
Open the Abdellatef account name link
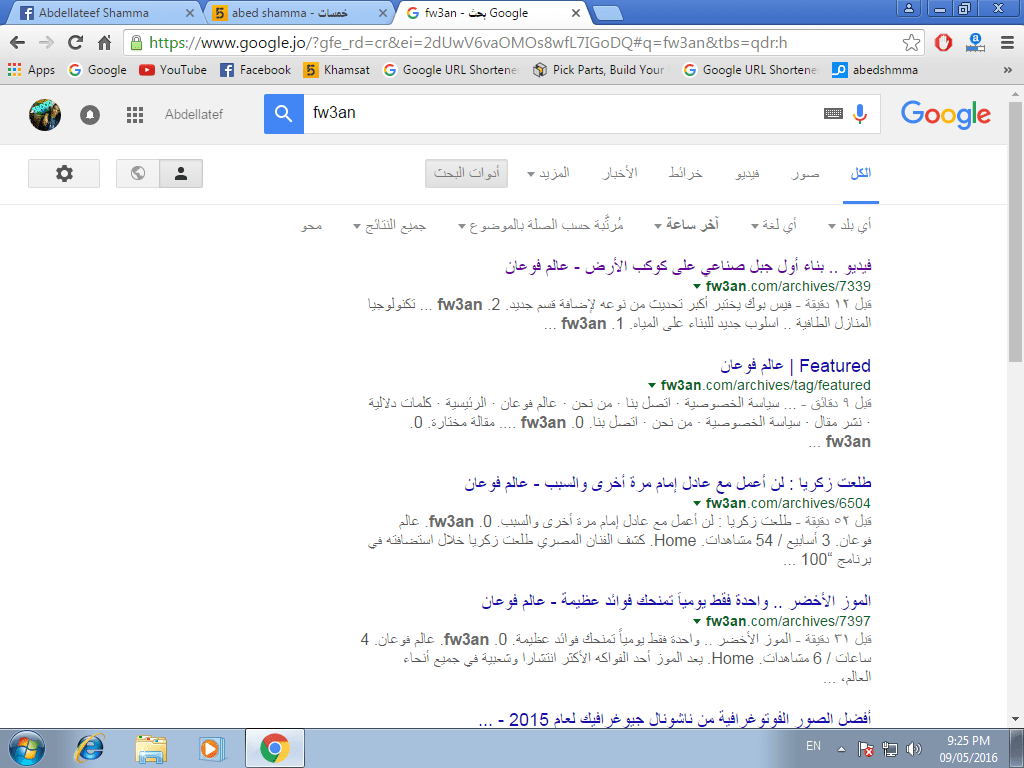click(193, 114)
